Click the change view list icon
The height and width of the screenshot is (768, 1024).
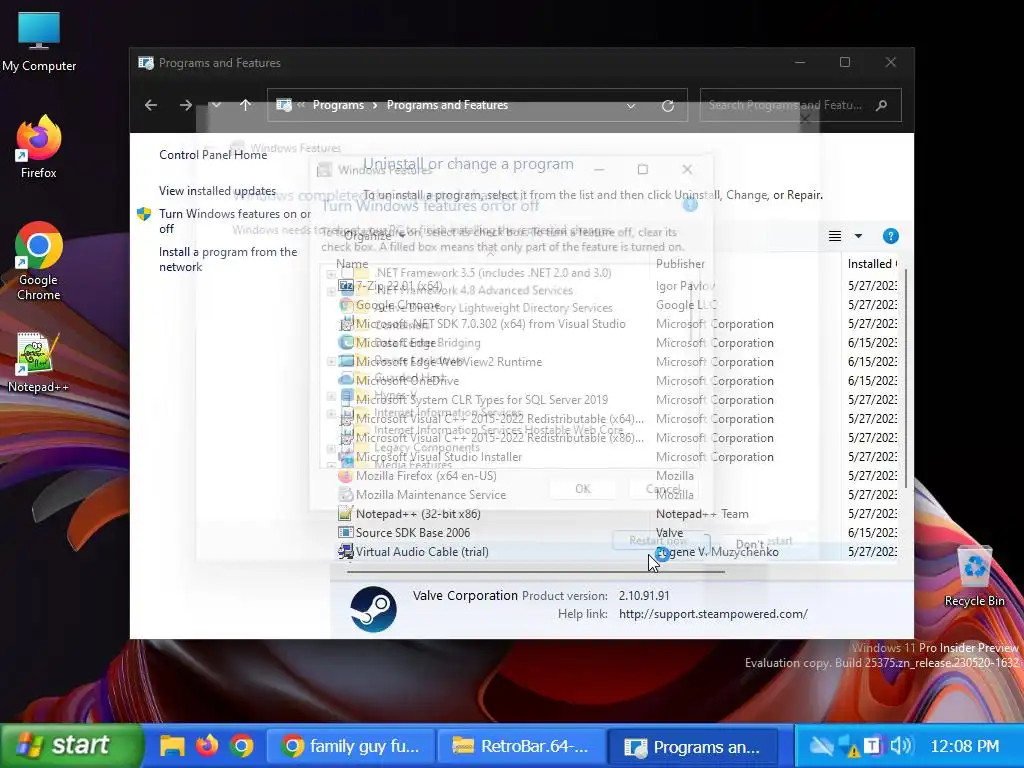pyautogui.click(x=835, y=236)
